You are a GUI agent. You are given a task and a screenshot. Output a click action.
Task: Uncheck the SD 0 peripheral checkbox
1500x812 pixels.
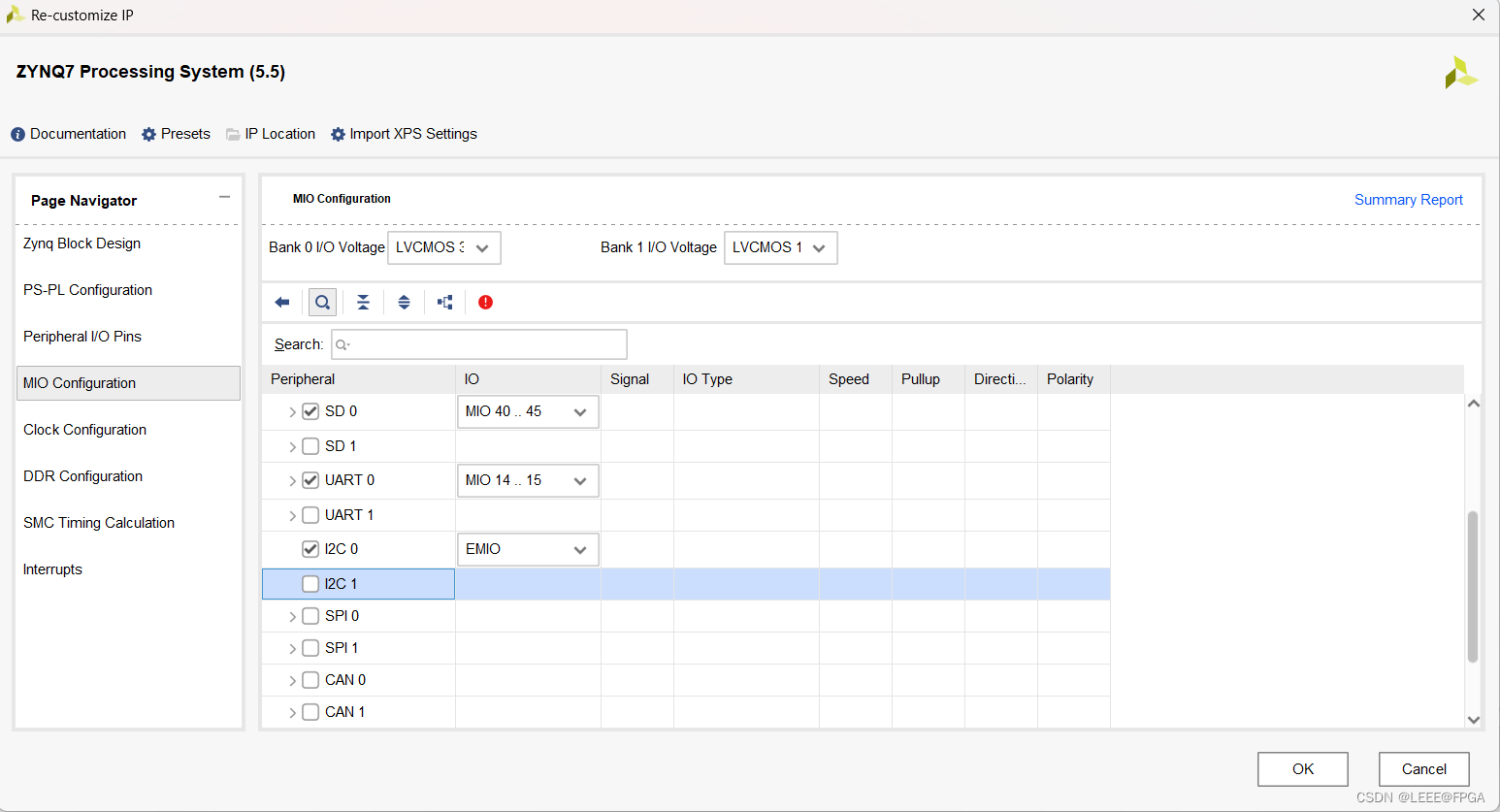(310, 411)
